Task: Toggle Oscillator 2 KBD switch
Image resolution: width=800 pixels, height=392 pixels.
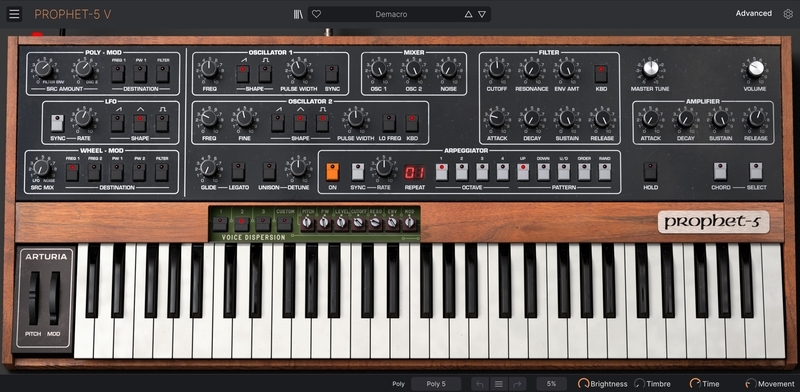Action: click(412, 123)
